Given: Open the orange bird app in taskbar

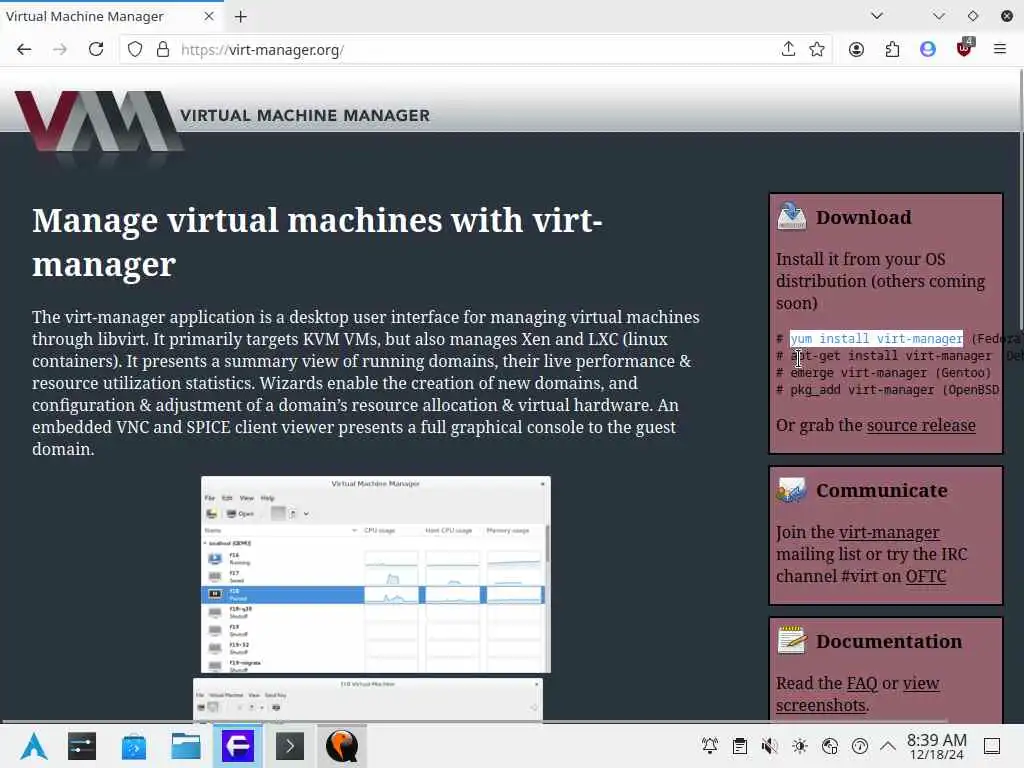Looking at the screenshot, I should point(342,746).
